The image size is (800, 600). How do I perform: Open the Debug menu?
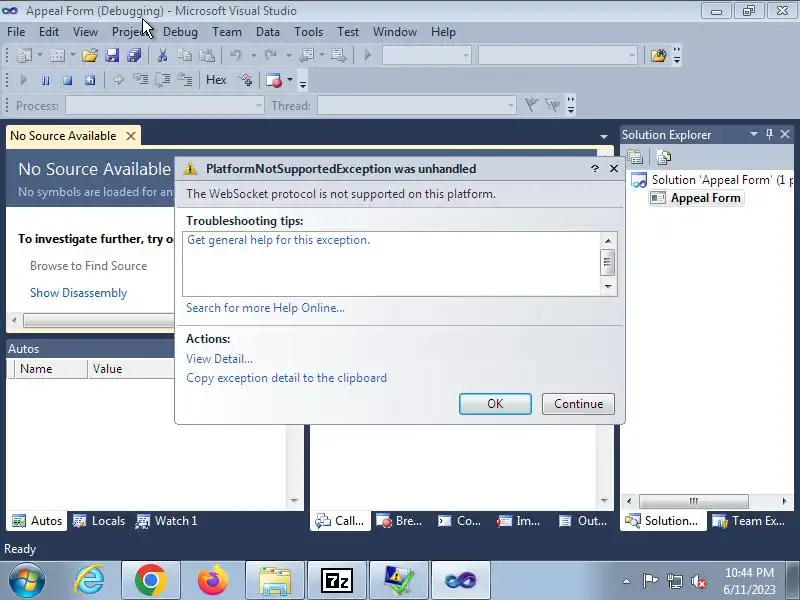tap(180, 32)
